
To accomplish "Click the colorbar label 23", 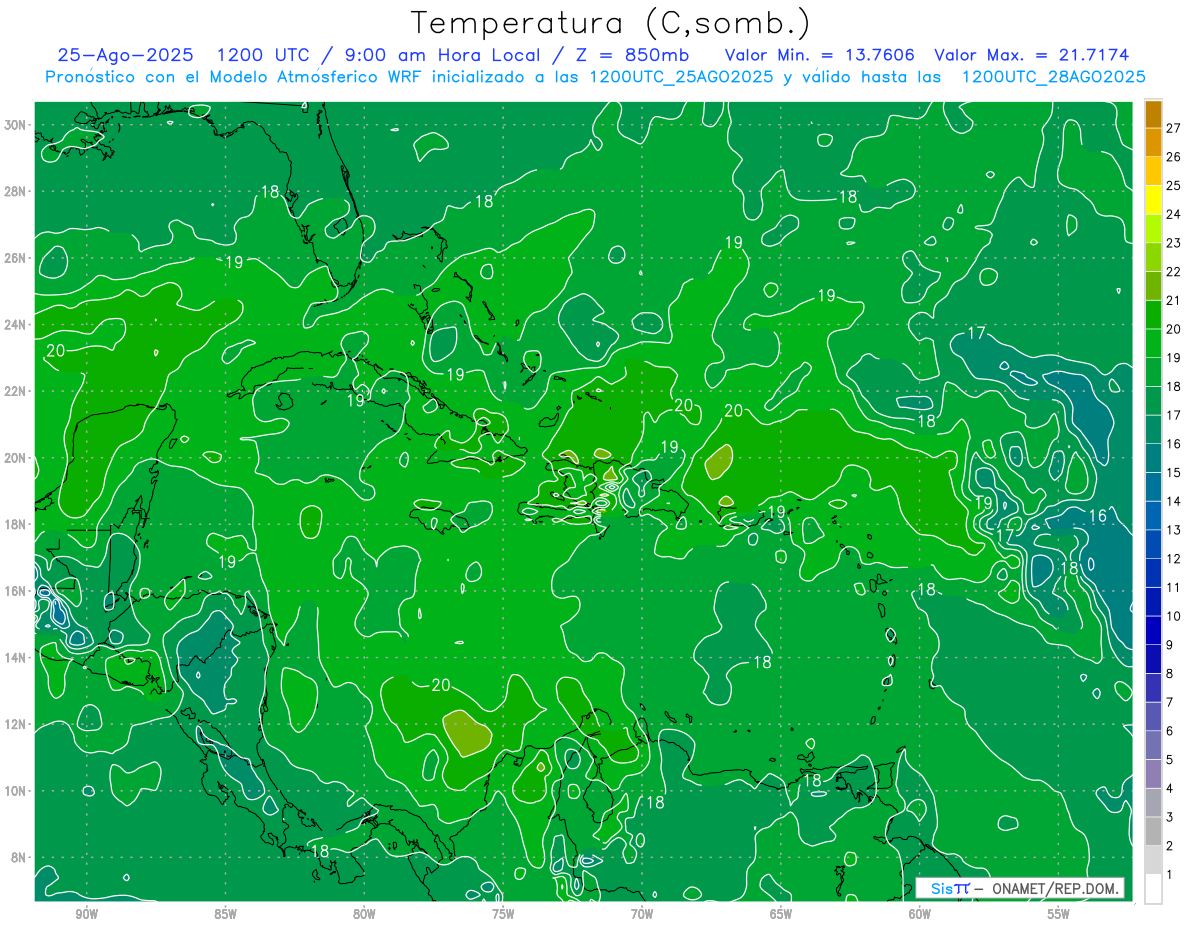I will (1174, 242).
